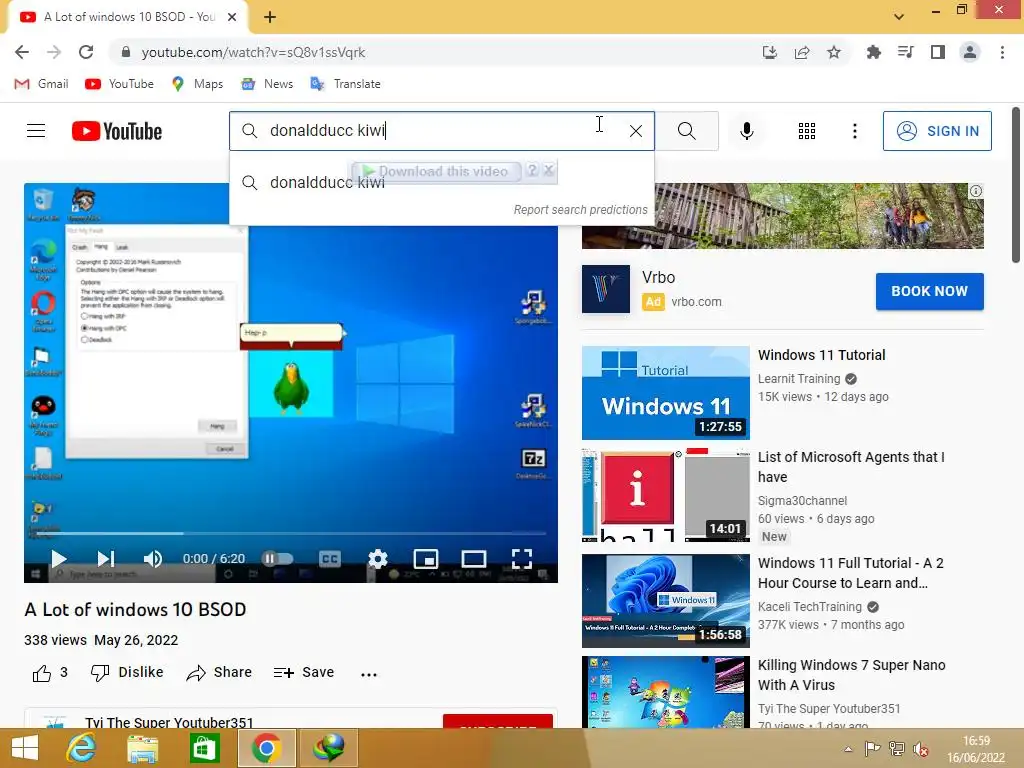1024x768 pixels.
Task: Toggle the Chrome side panel icon
Action: click(938, 52)
